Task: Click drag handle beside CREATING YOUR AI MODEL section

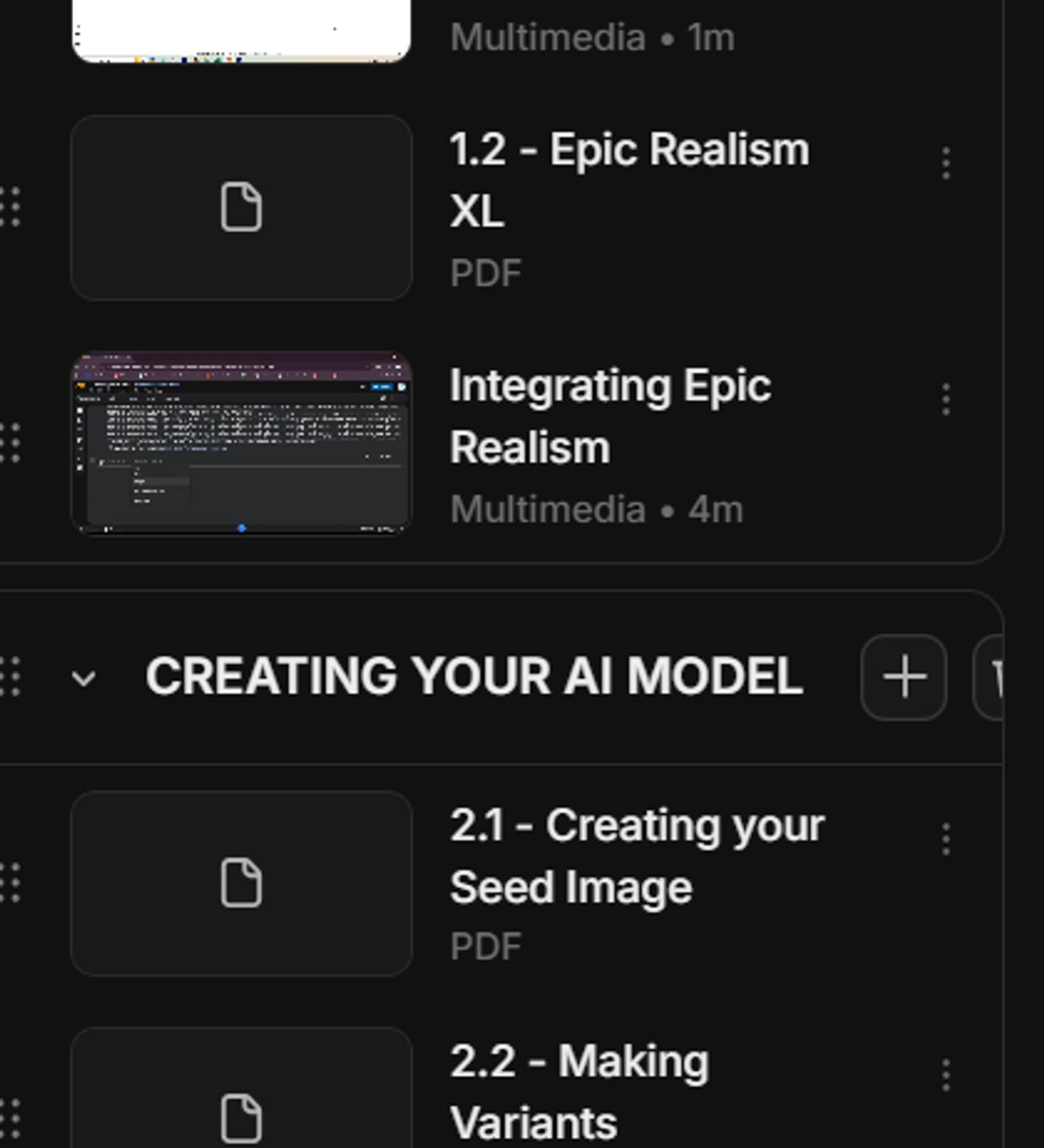Action: pos(10,678)
